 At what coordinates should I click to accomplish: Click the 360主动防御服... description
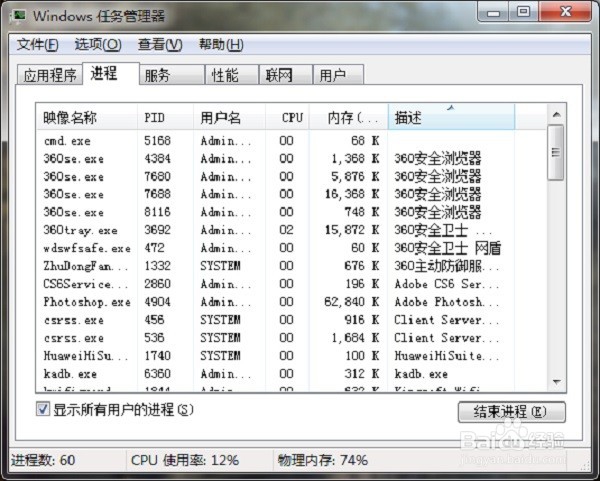point(447,266)
